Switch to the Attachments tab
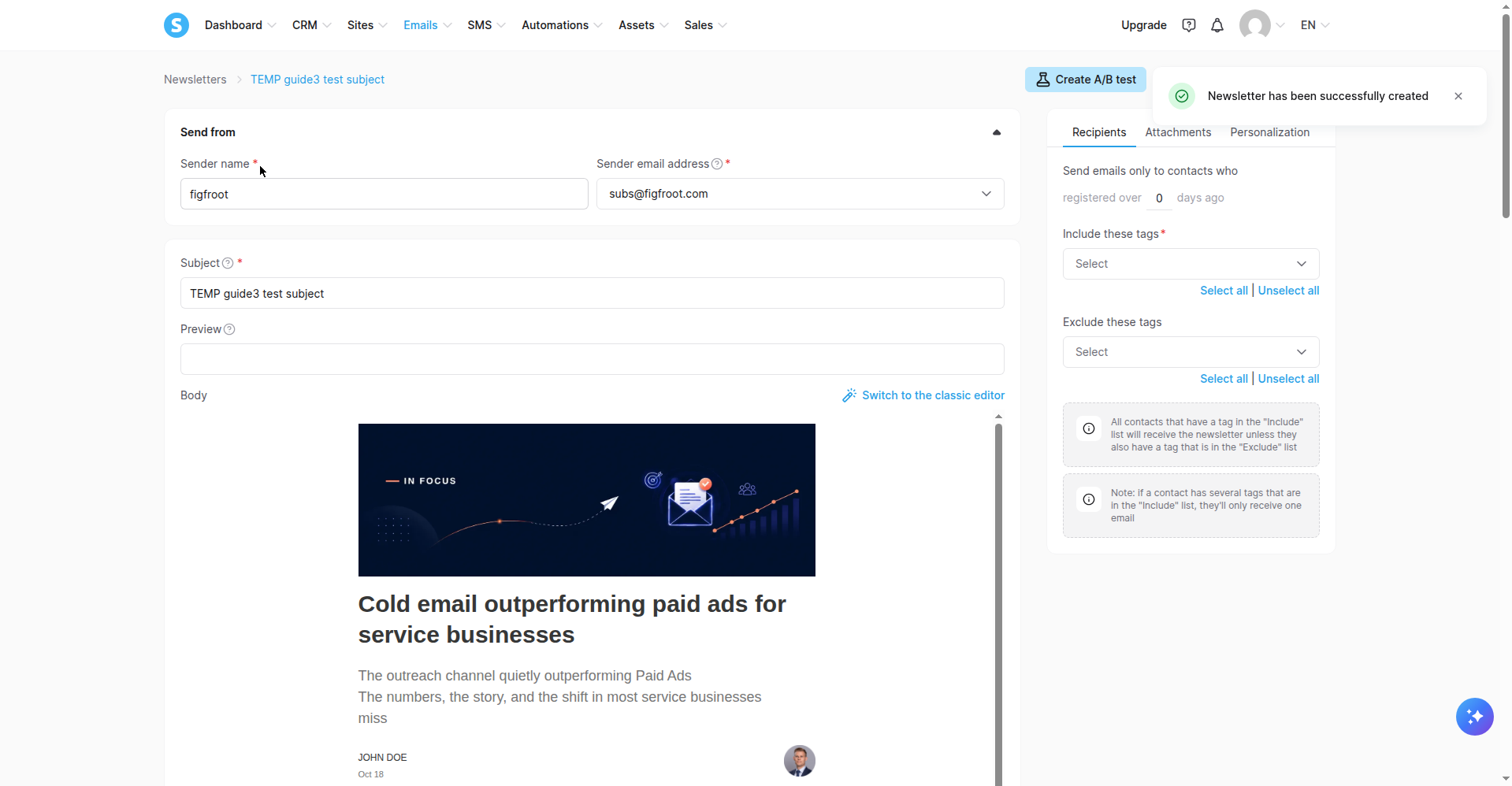Image resolution: width=1512 pixels, height=786 pixels. [1178, 132]
